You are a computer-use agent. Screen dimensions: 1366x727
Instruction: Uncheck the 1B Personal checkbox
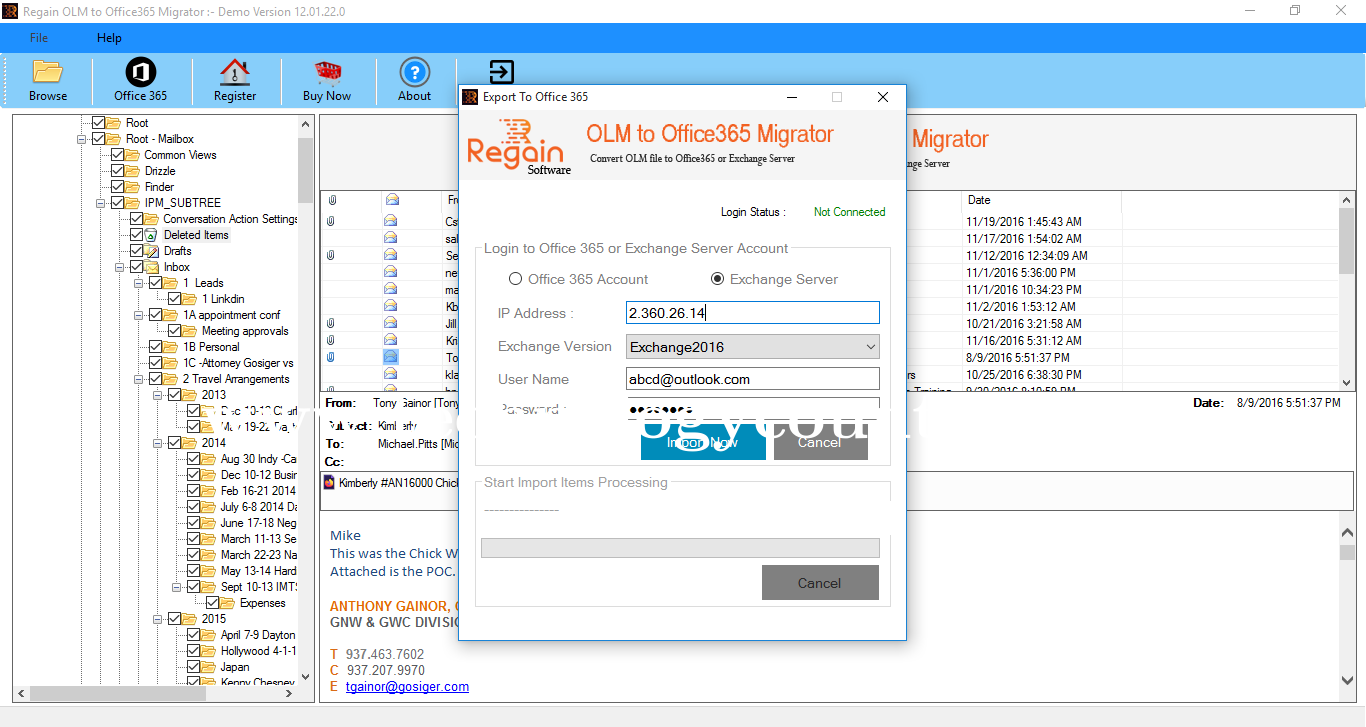click(156, 347)
